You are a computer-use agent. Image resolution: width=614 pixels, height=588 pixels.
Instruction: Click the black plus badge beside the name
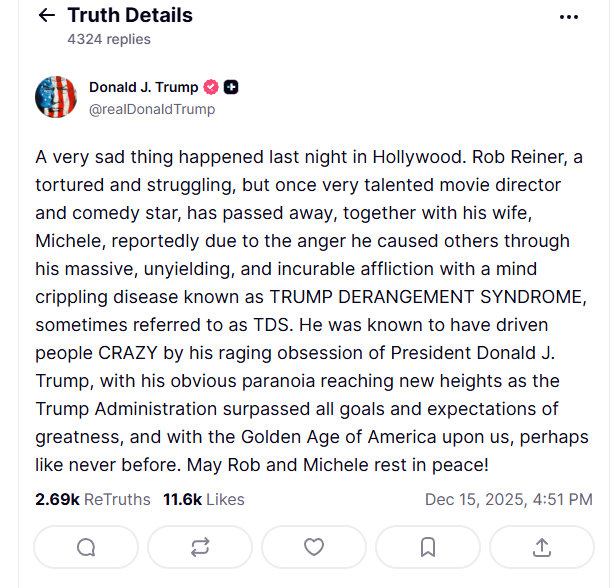coord(231,87)
